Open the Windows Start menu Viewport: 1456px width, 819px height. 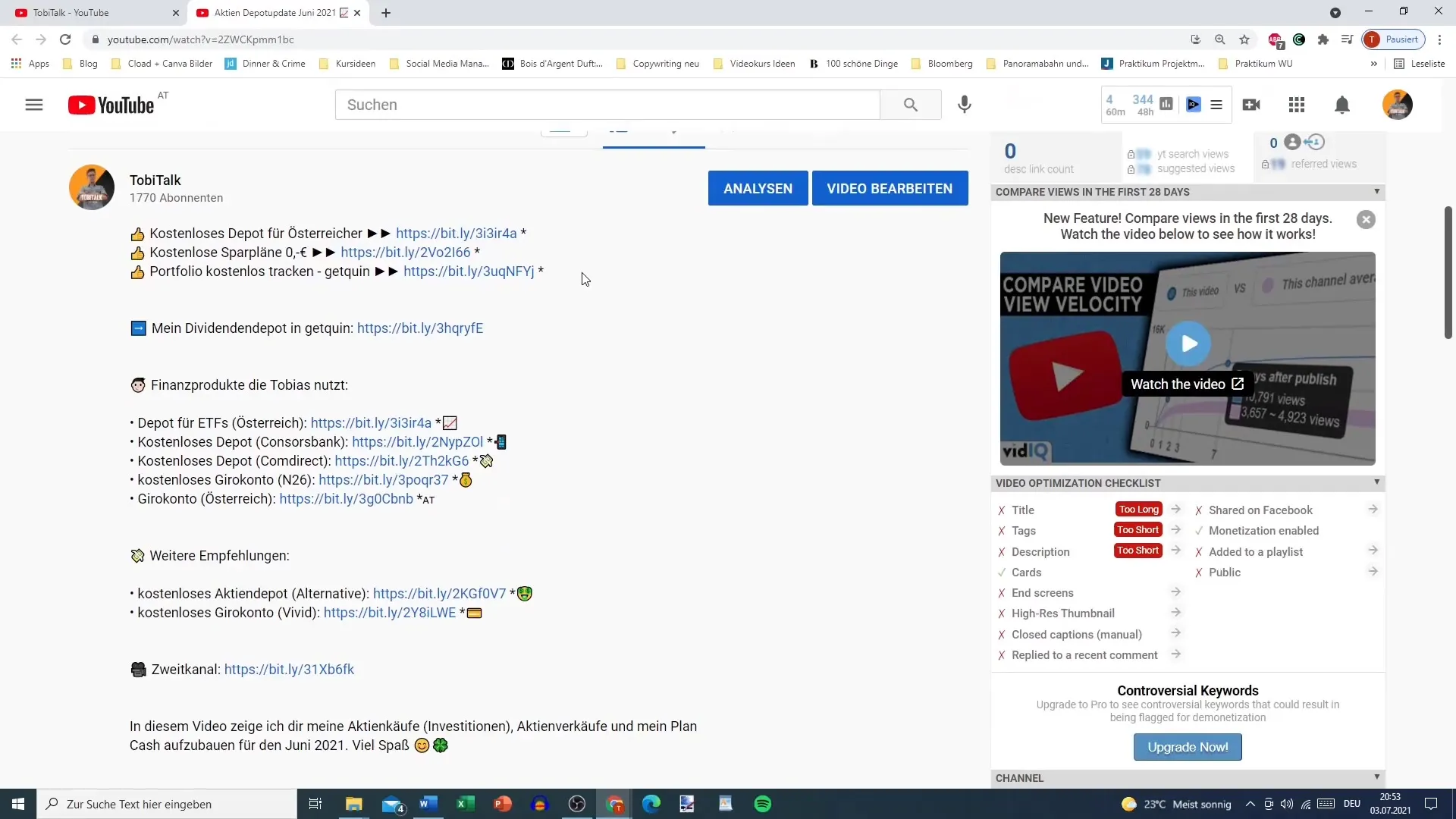[x=18, y=804]
